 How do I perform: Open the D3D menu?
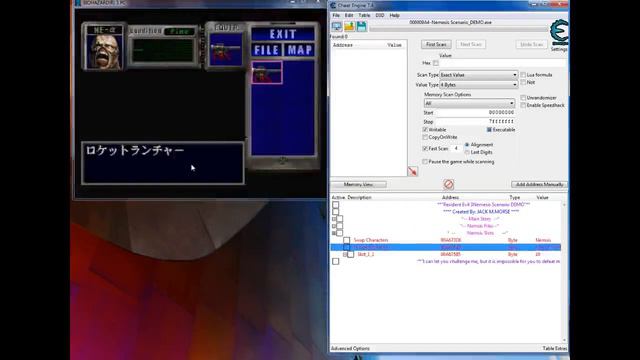point(380,16)
